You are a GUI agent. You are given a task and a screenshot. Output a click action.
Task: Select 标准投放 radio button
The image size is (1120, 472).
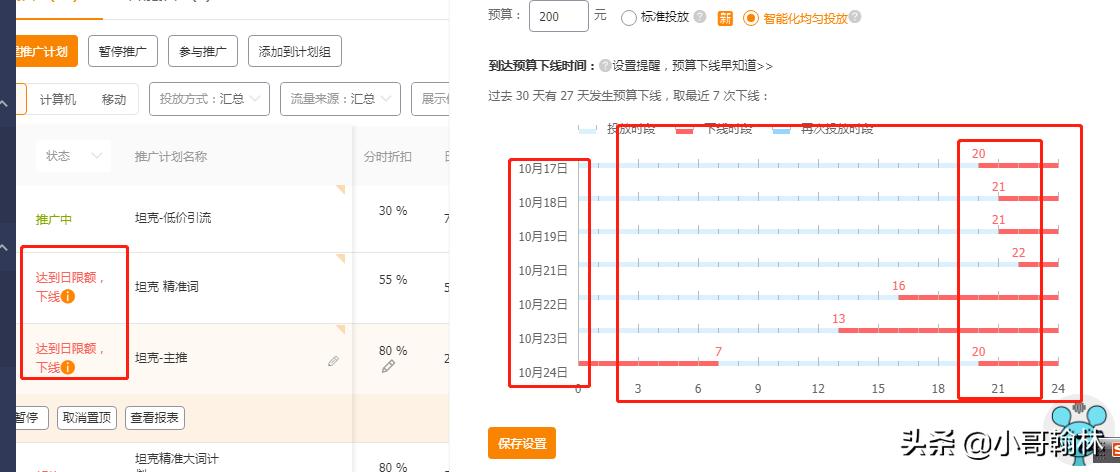pos(629,18)
